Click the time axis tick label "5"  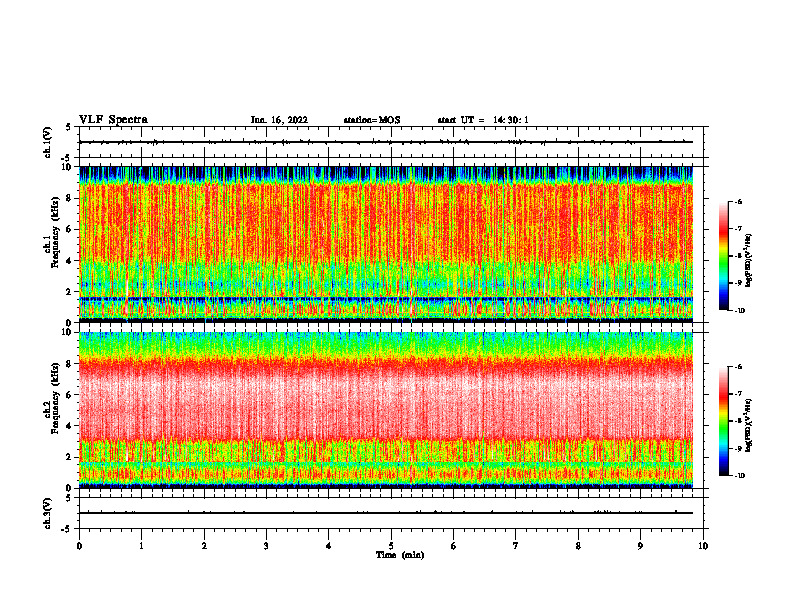(391, 546)
